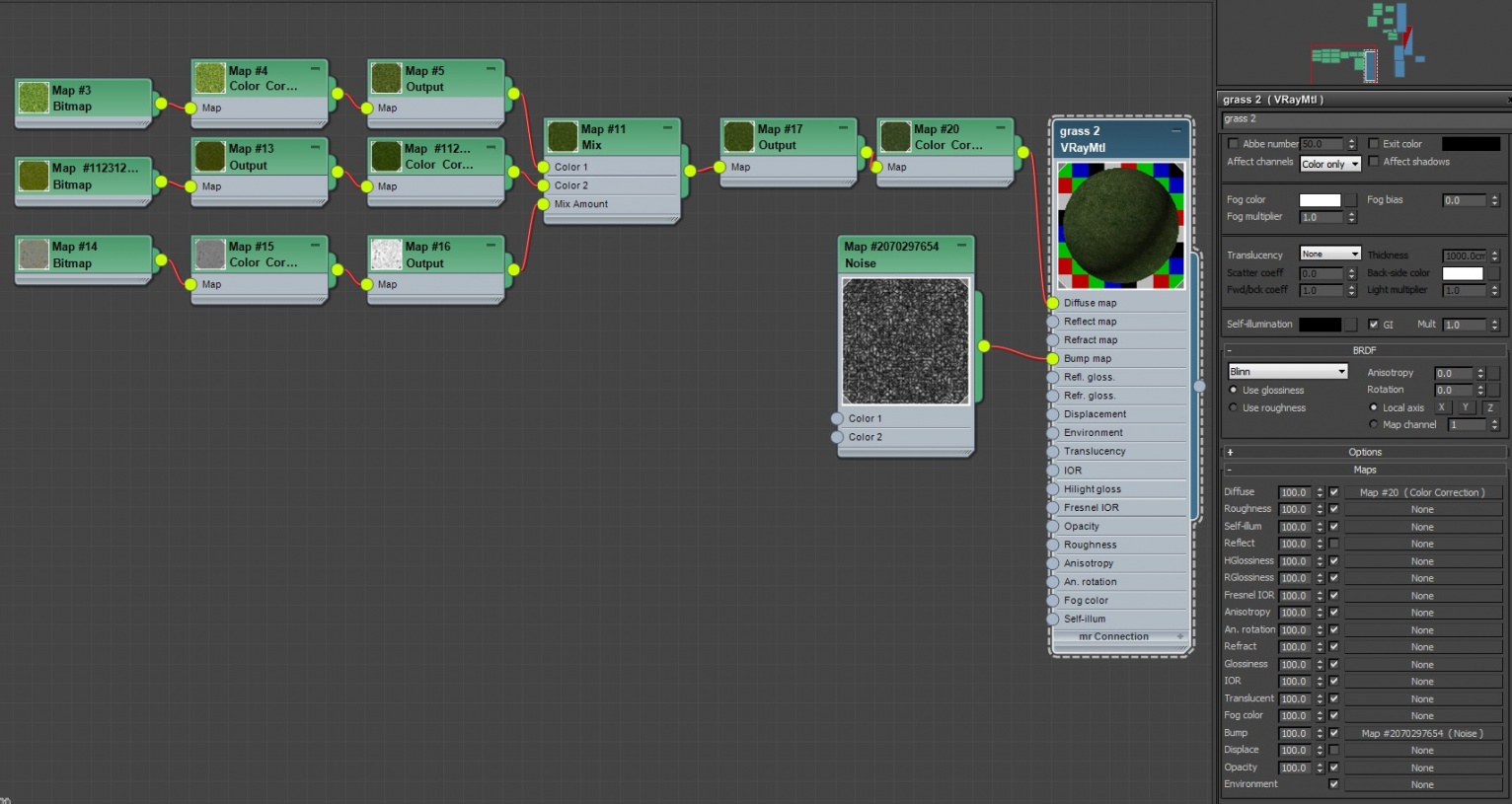This screenshot has height=804, width=1512.
Task: Click the Fog bias value field
Action: click(1465, 200)
